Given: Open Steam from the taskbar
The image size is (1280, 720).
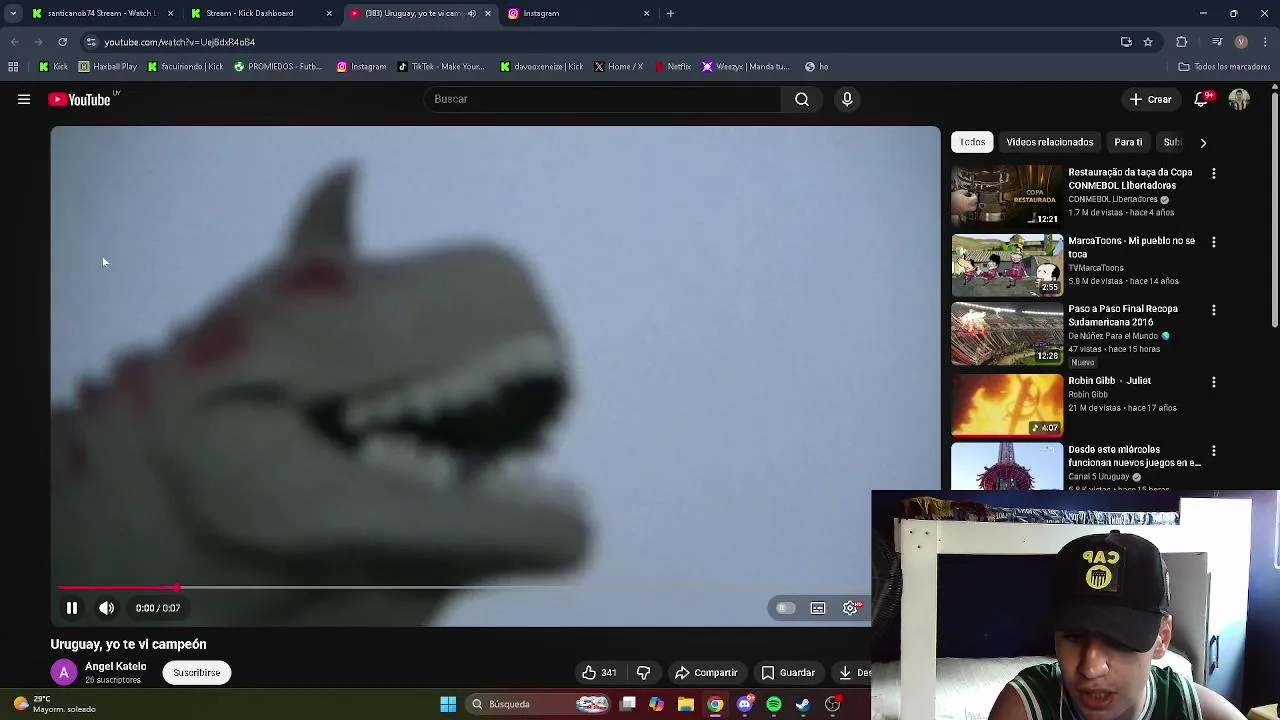Looking at the screenshot, I should [x=803, y=704].
